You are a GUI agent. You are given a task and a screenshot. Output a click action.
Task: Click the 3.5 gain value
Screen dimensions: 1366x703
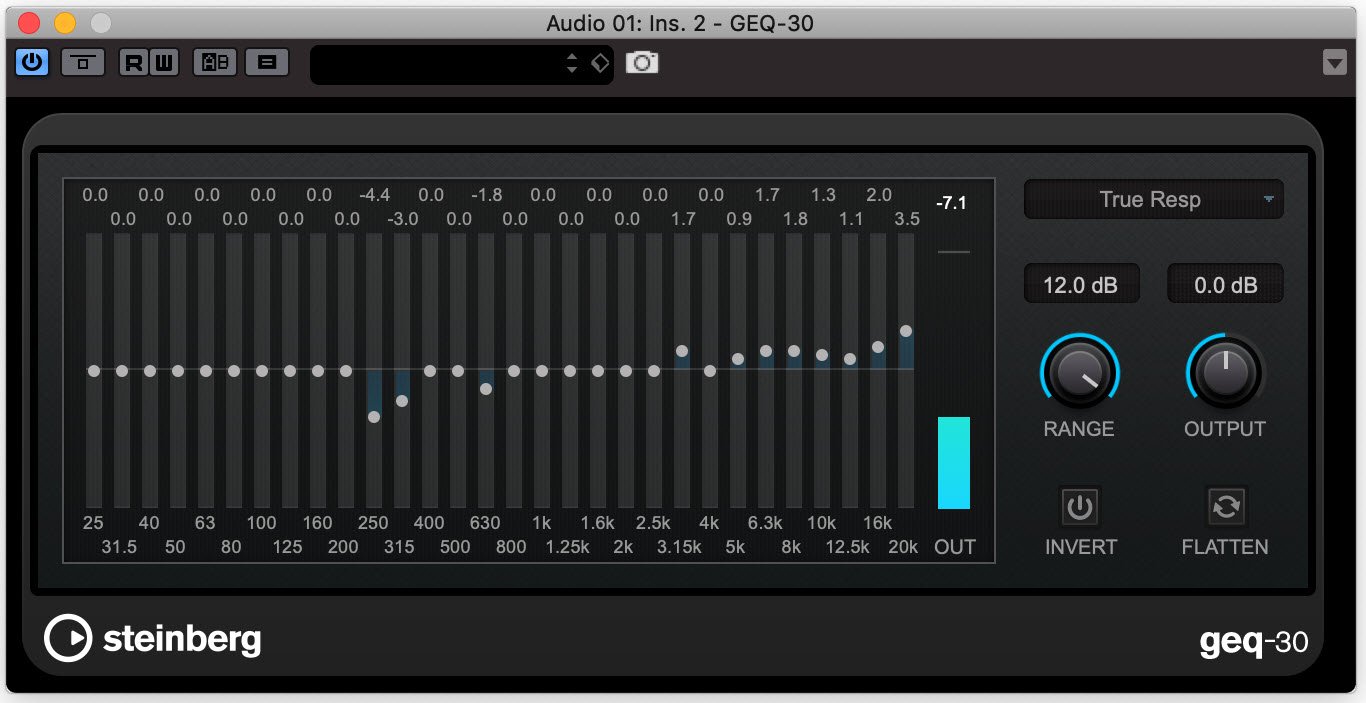point(907,219)
